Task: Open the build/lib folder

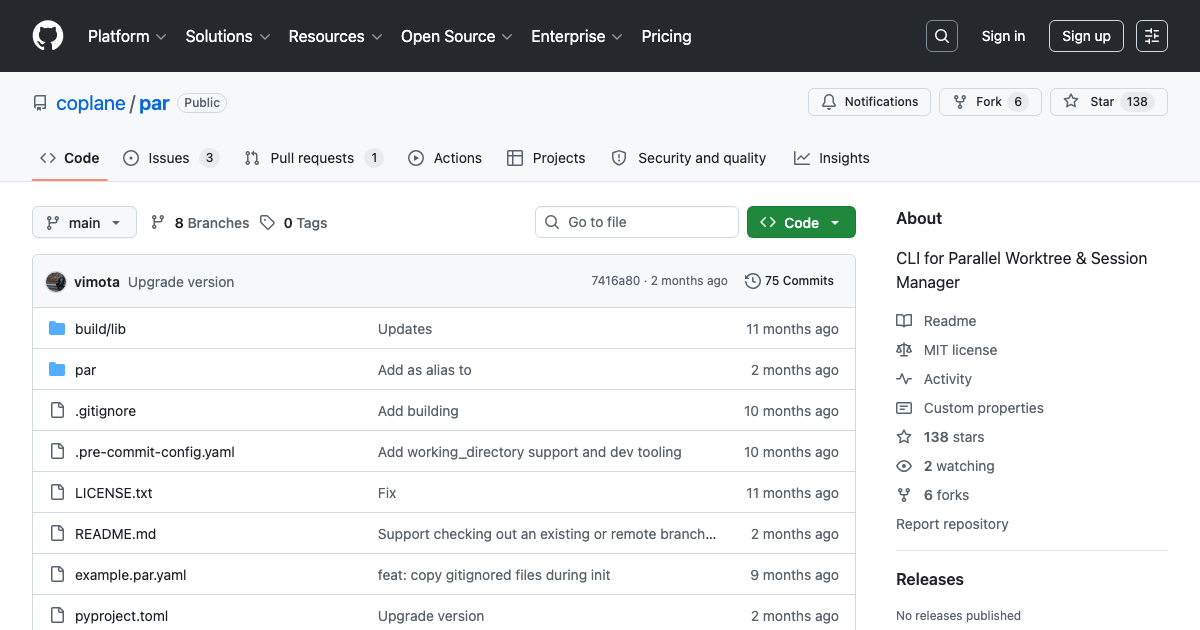Action: (100, 329)
